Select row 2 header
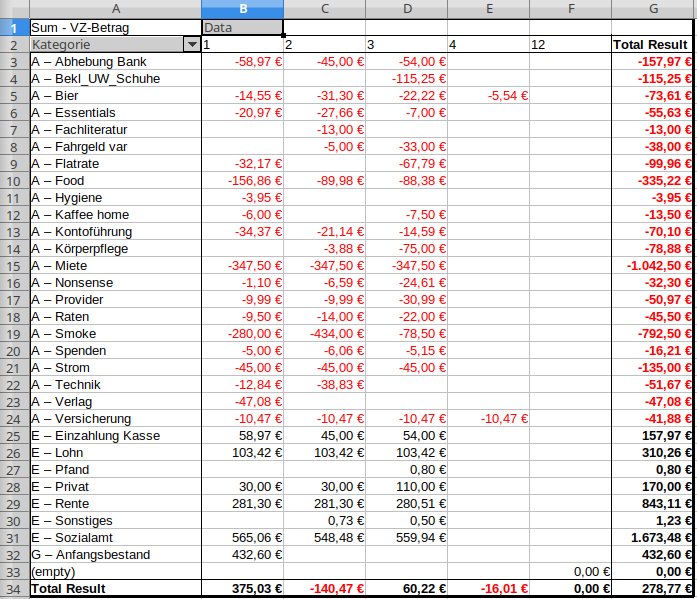Screen dimensions: 697x599 (x=14, y=45)
